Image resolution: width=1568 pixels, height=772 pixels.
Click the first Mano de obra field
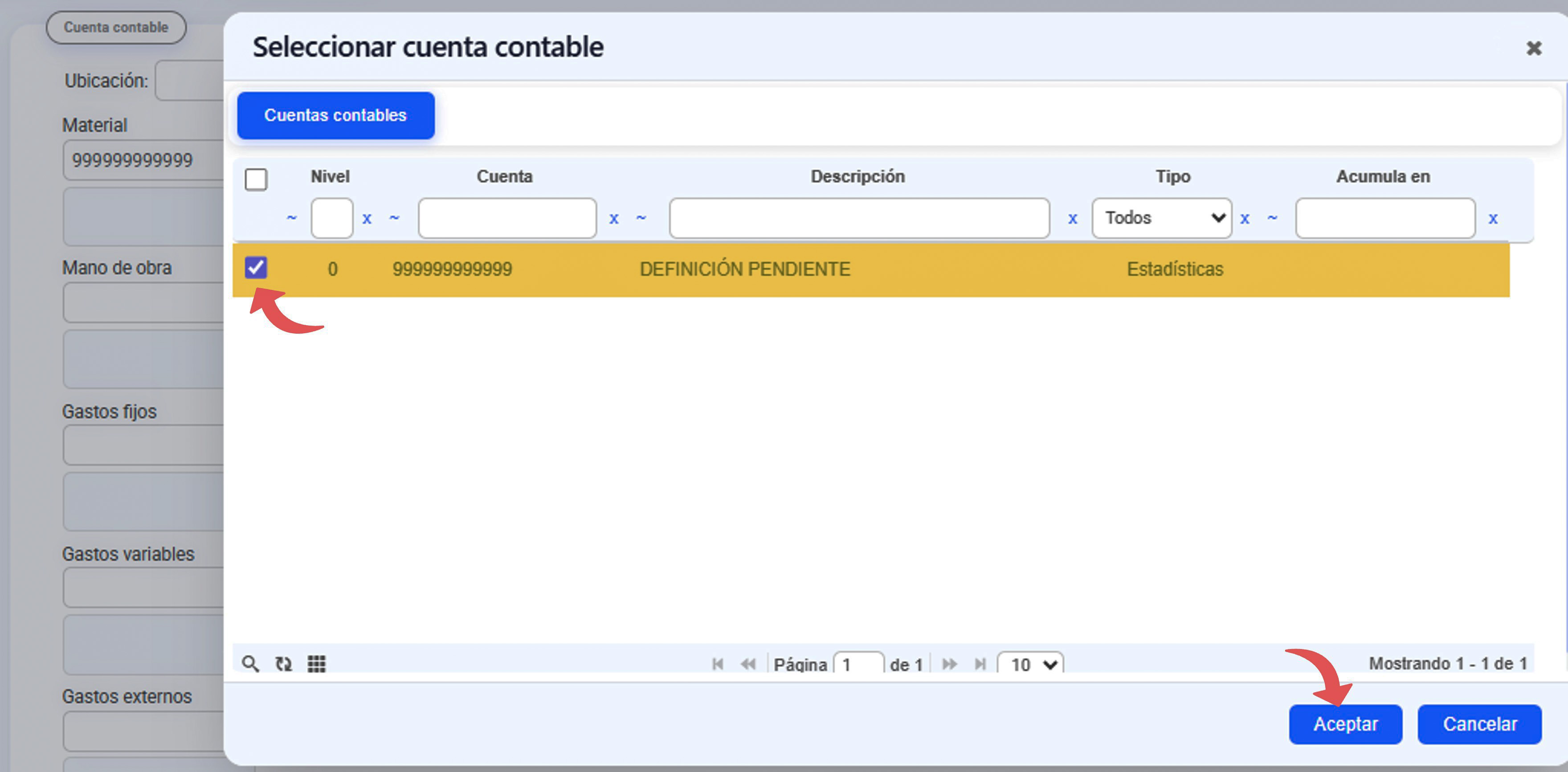[143, 302]
